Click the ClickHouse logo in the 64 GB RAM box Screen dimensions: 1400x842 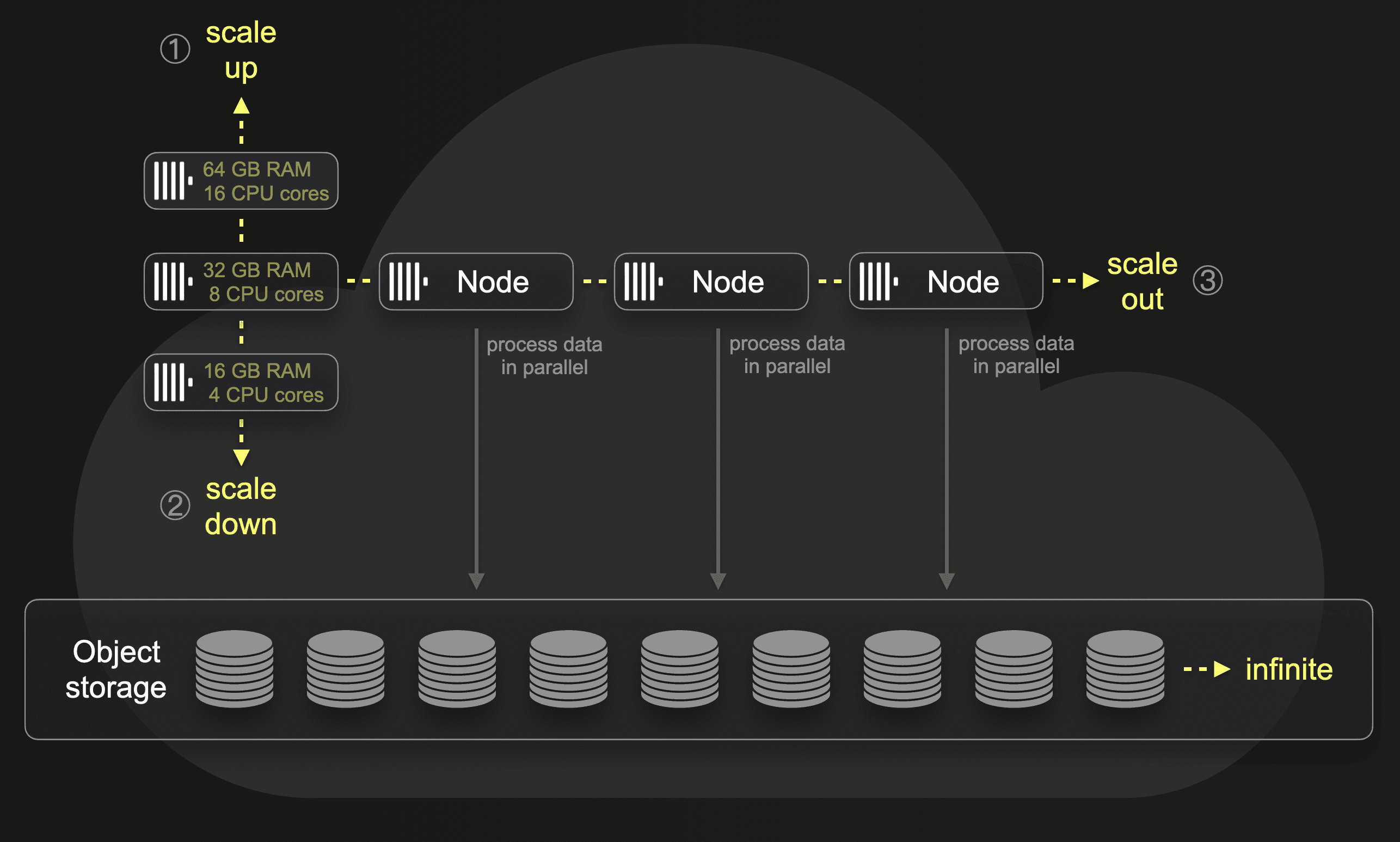point(173,181)
